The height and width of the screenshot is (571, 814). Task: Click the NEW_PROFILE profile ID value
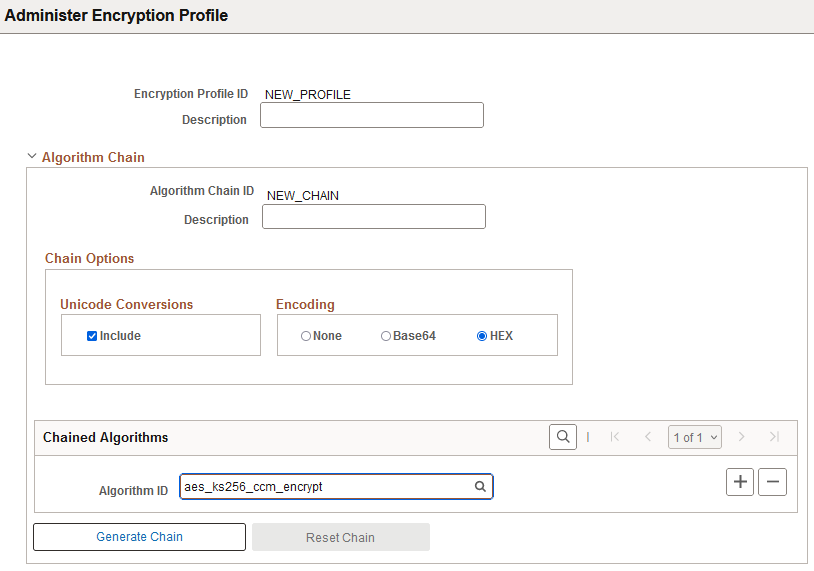[308, 94]
